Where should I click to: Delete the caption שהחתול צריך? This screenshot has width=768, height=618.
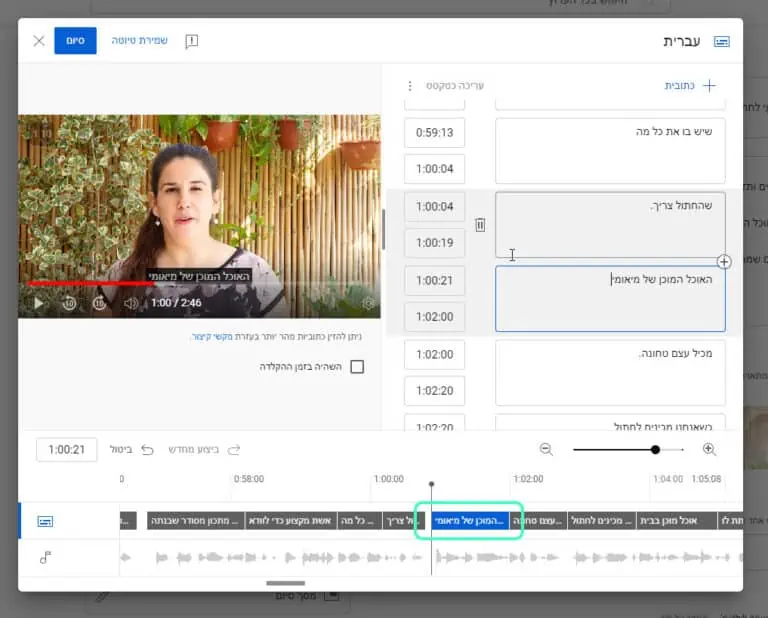pyautogui.click(x=480, y=225)
